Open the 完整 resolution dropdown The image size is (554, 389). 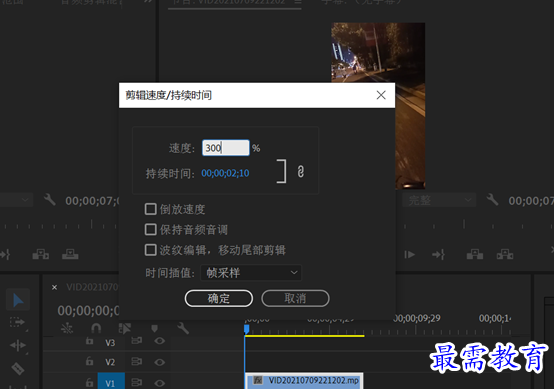439,200
